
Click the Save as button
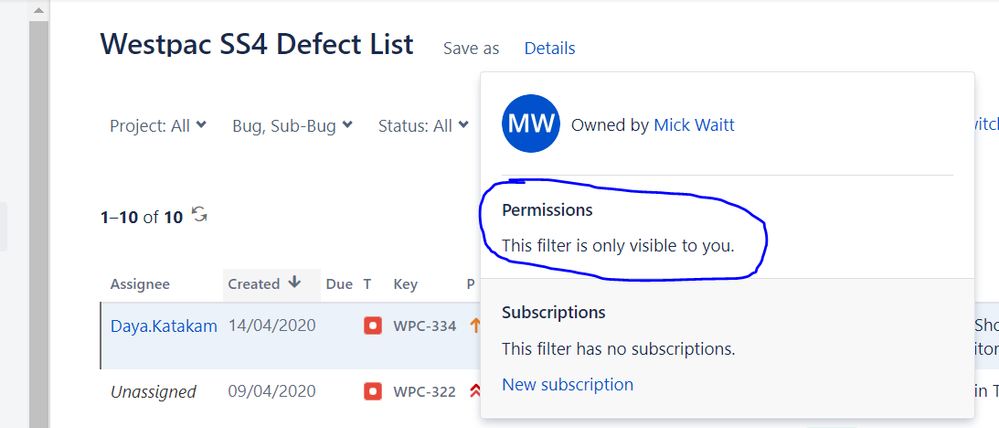click(x=471, y=48)
